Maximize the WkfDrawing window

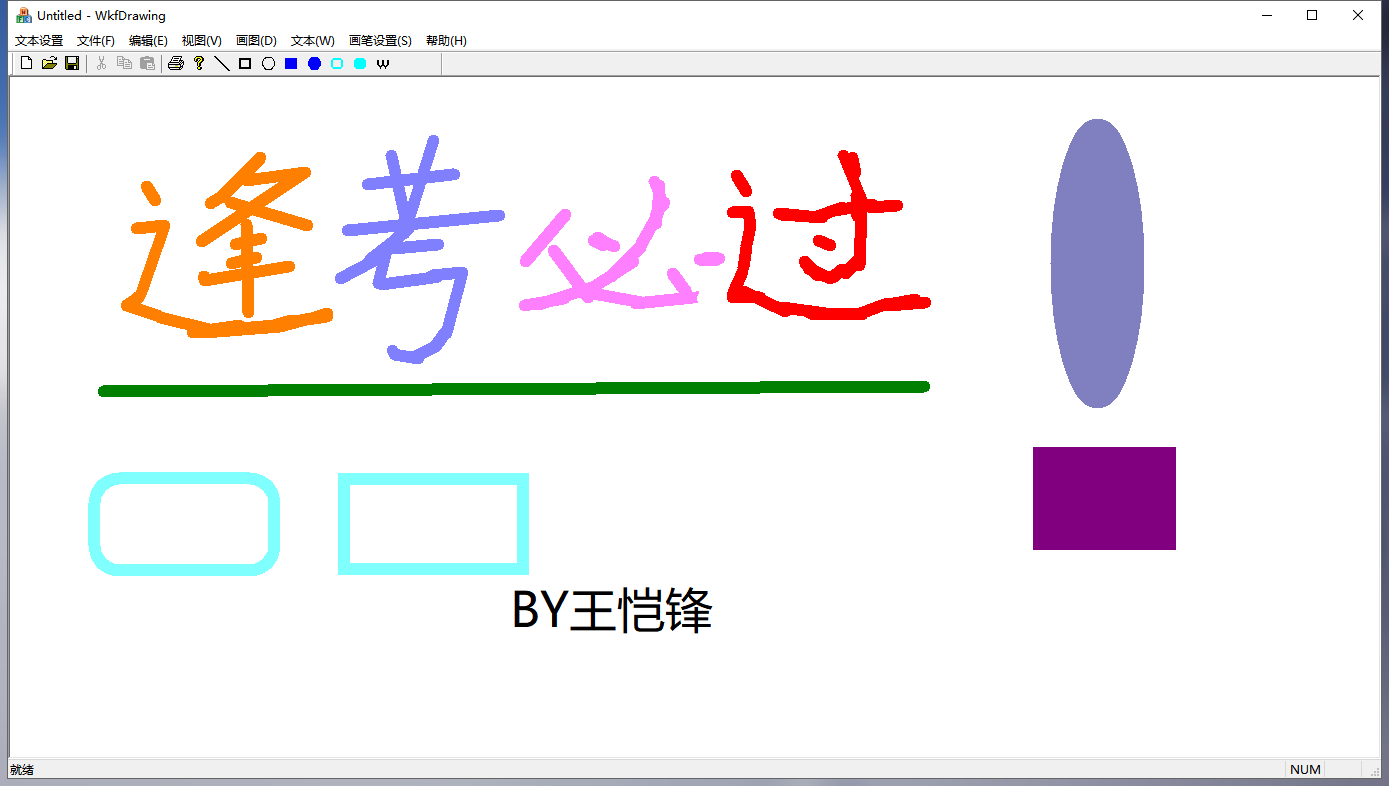click(x=1312, y=15)
